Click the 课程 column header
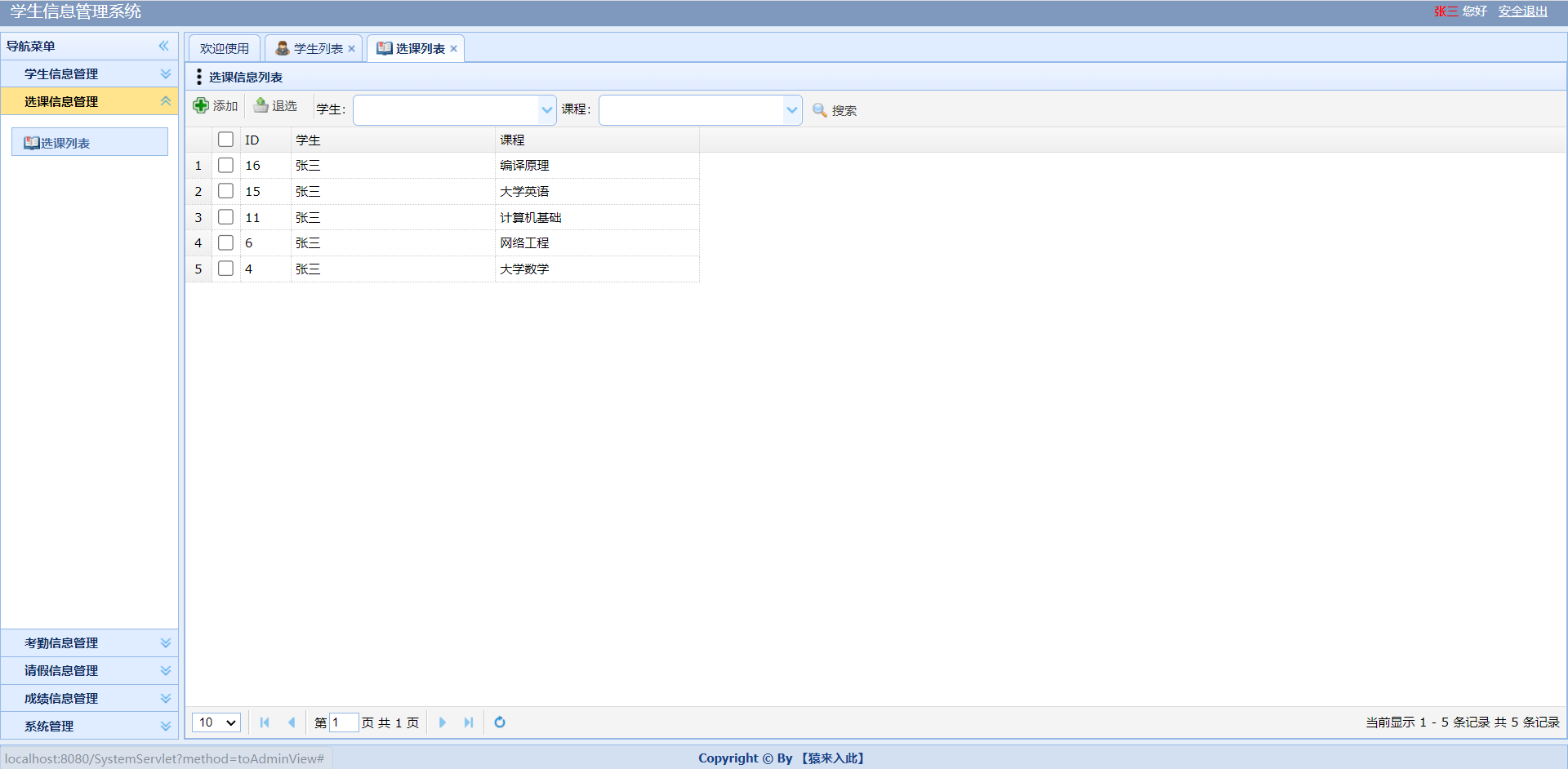The width and height of the screenshot is (1568, 769). 597,140
